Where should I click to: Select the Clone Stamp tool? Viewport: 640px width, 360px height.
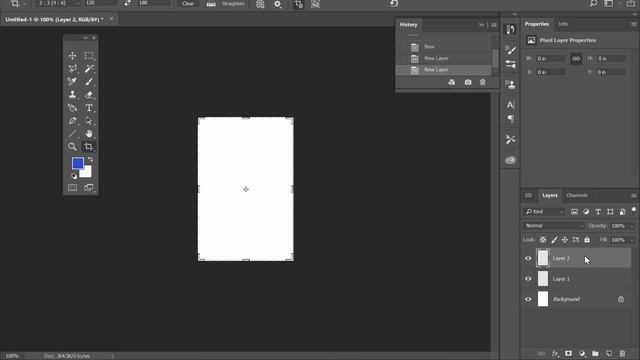pos(72,95)
